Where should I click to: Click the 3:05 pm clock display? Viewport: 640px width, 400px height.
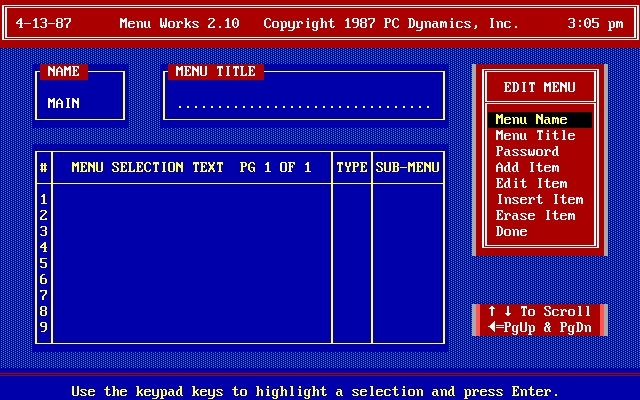594,22
